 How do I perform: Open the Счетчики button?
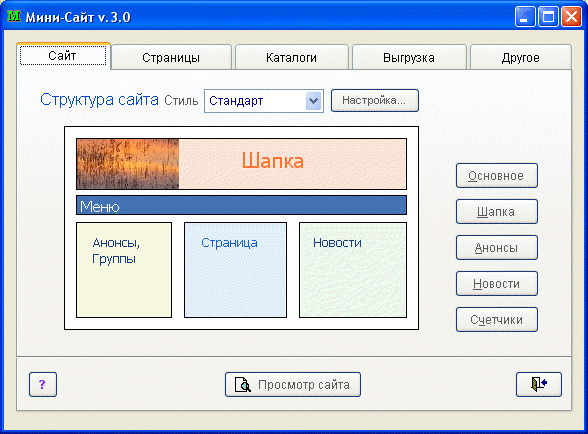(496, 320)
